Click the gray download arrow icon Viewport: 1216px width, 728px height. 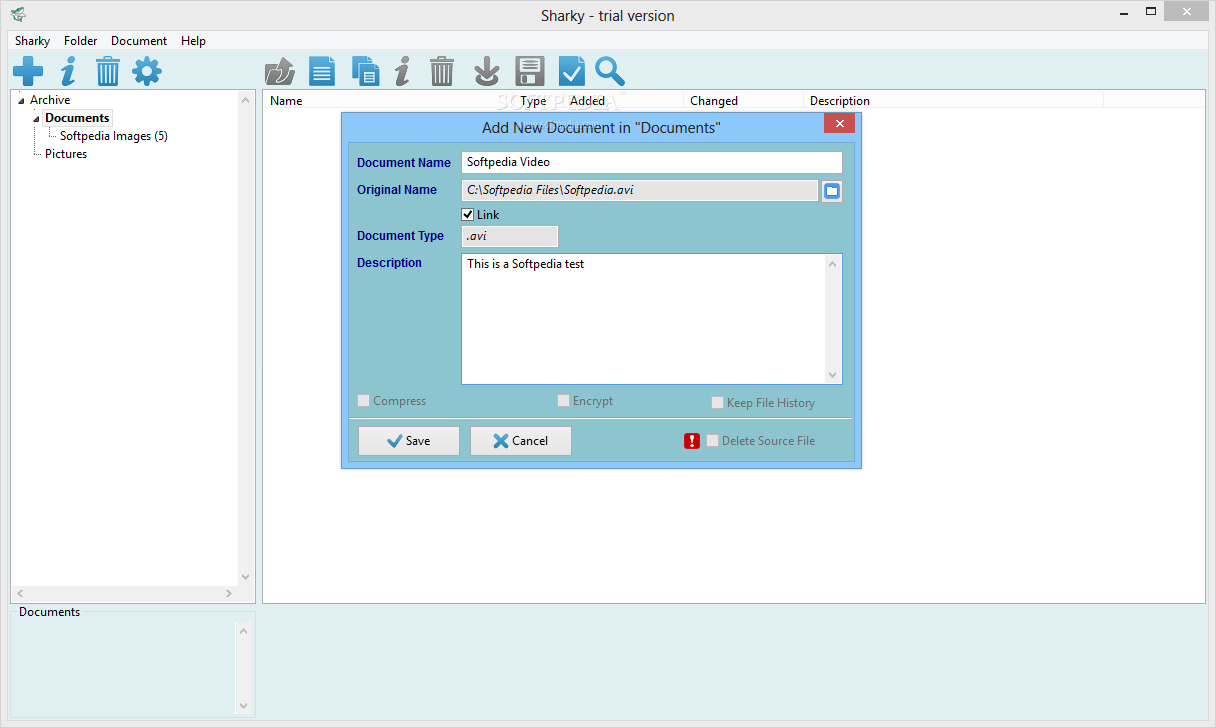click(x=486, y=71)
